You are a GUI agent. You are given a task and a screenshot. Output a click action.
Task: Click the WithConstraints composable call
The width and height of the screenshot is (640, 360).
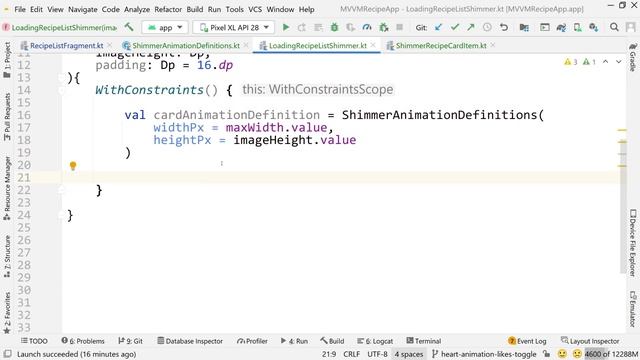(x=149, y=90)
